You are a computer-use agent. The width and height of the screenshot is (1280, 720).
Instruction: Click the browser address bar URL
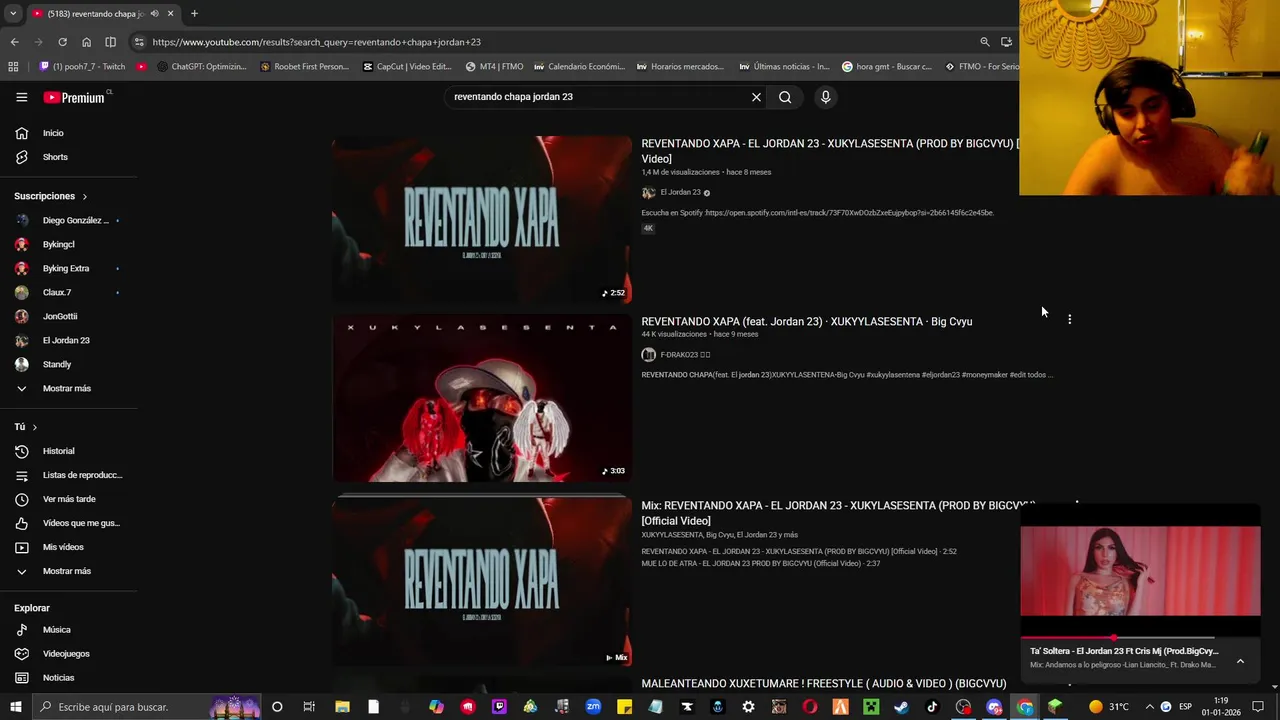point(317,42)
